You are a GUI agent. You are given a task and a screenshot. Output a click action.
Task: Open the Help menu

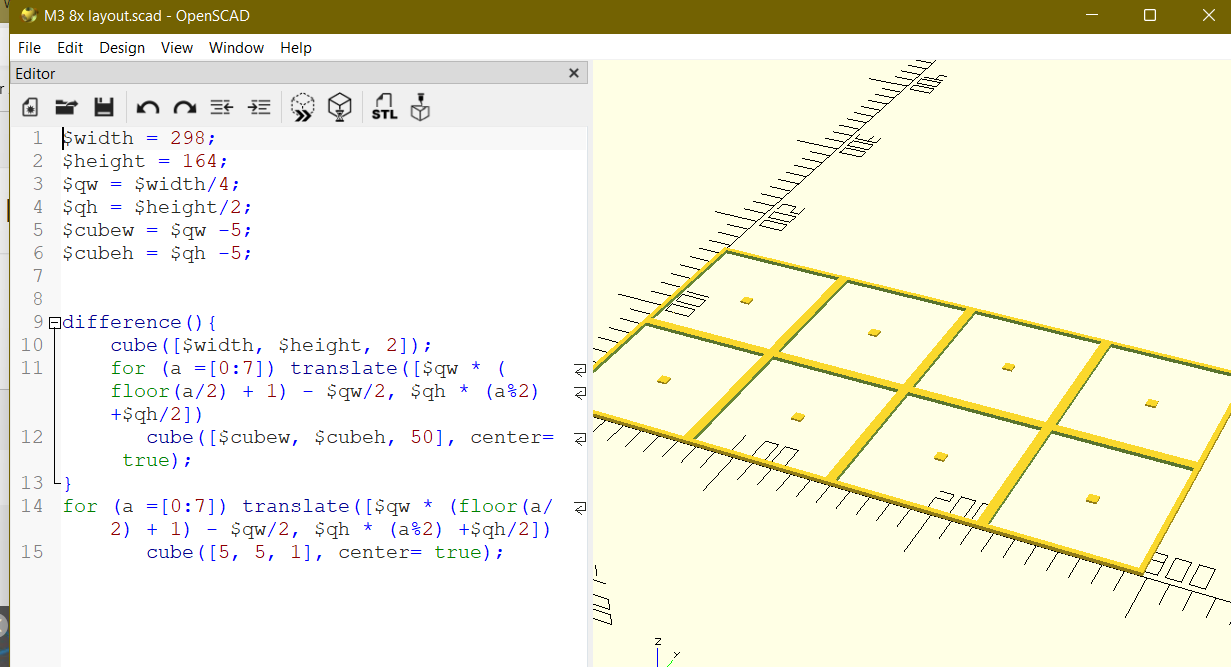click(296, 48)
